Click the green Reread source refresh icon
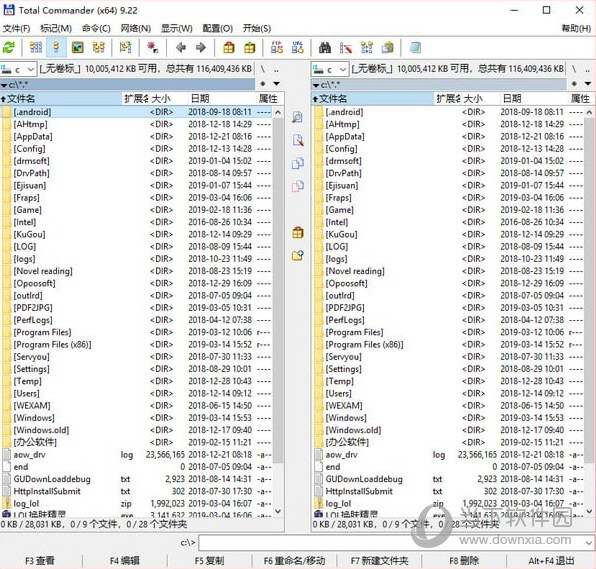 pyautogui.click(x=8, y=48)
